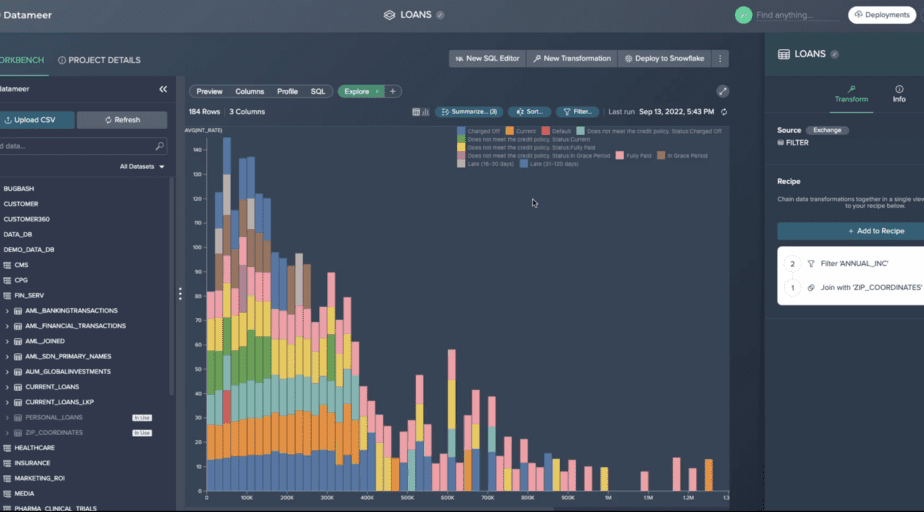Viewport: 924px width, 512px height.
Task: Edit the LOANS name in right panel
Action: tap(834, 54)
